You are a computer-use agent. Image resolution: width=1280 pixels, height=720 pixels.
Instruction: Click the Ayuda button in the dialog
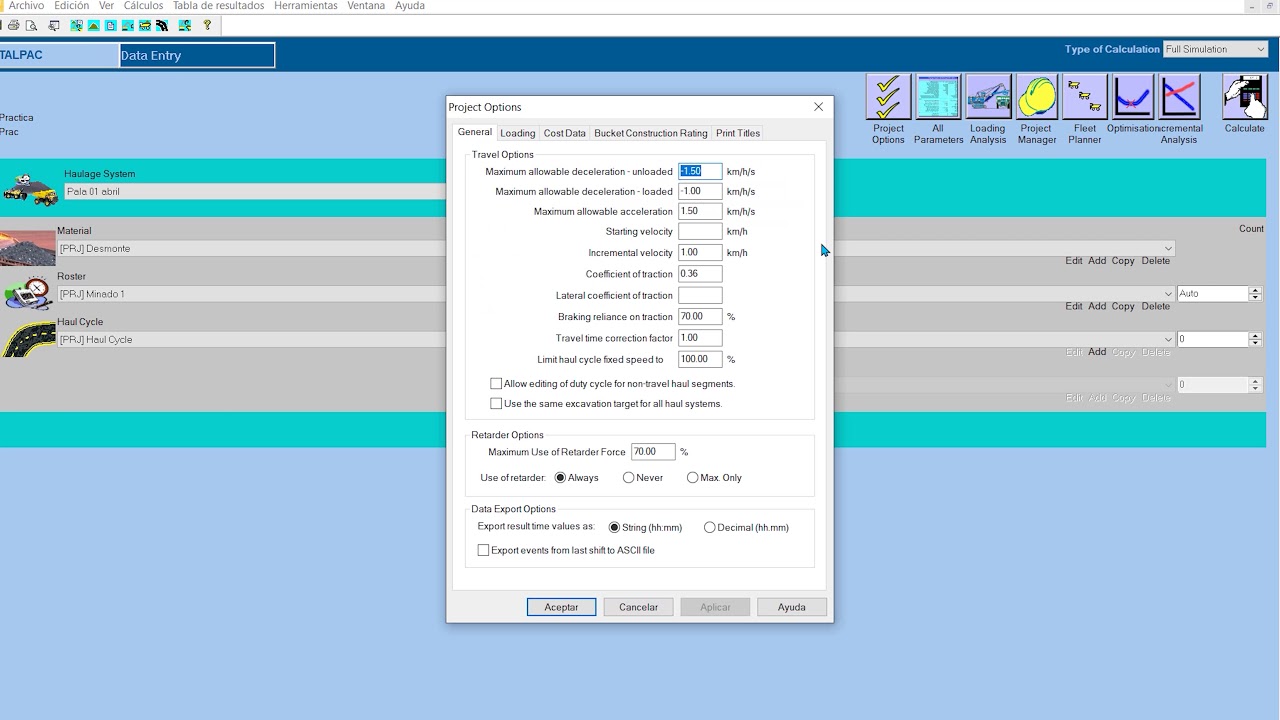click(x=791, y=607)
